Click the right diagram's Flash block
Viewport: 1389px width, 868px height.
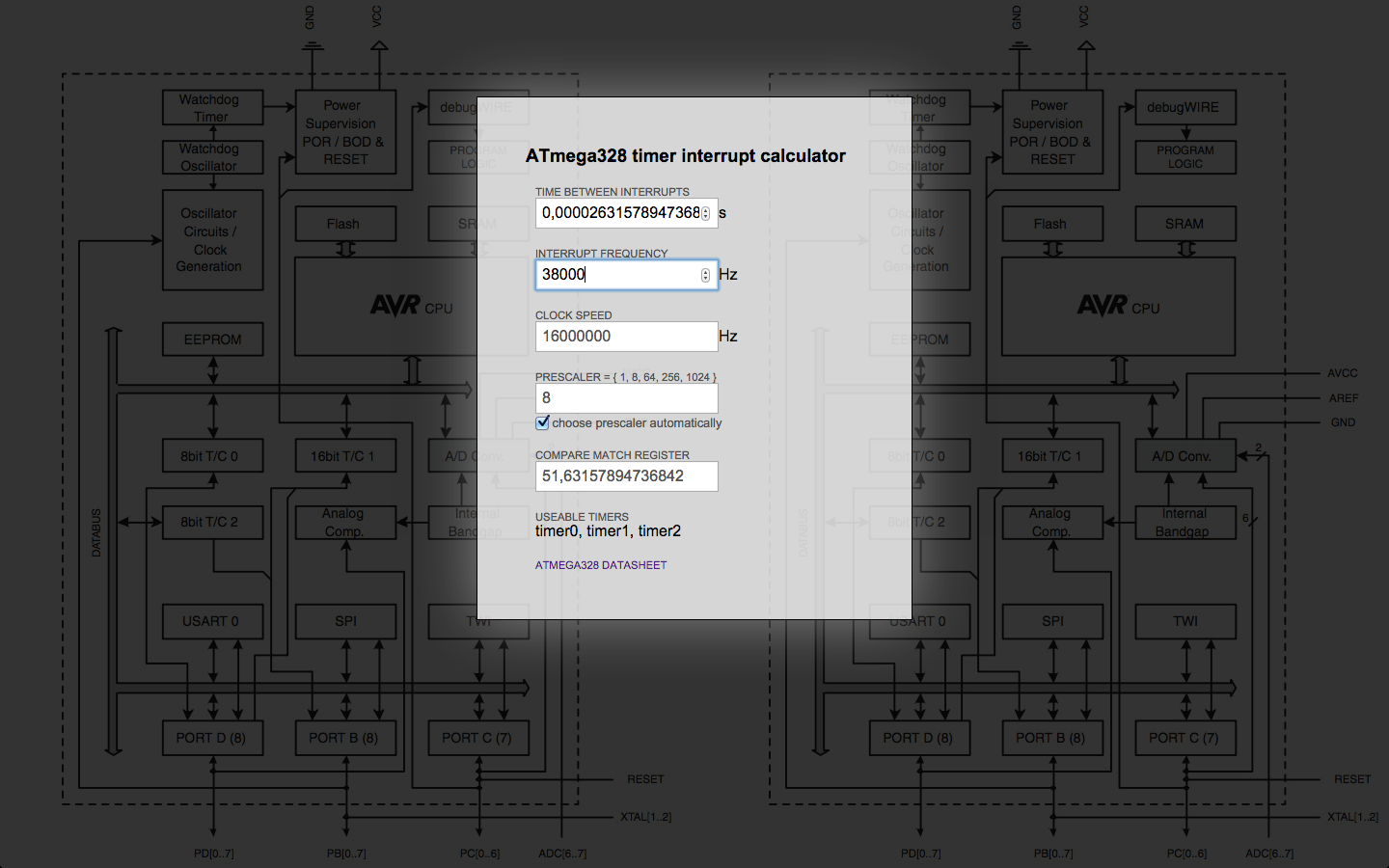click(1052, 224)
